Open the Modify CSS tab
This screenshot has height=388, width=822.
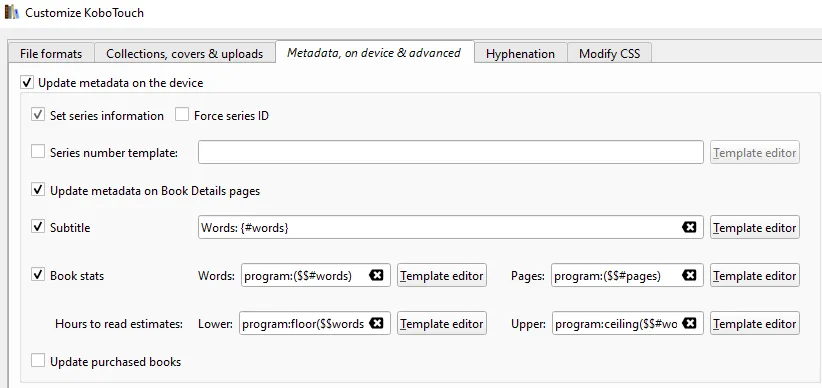click(x=610, y=53)
